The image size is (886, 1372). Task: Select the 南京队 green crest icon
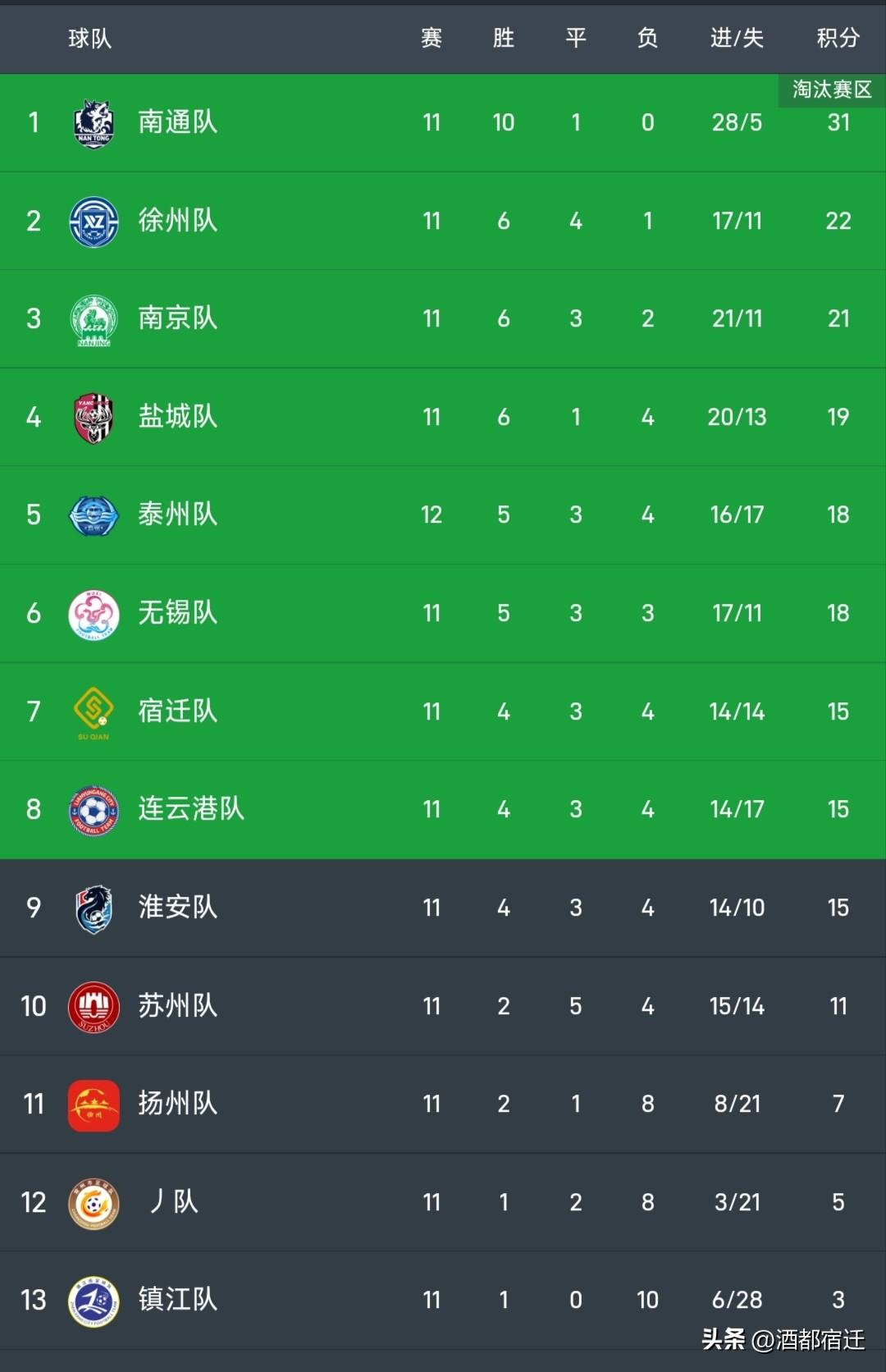coord(94,320)
